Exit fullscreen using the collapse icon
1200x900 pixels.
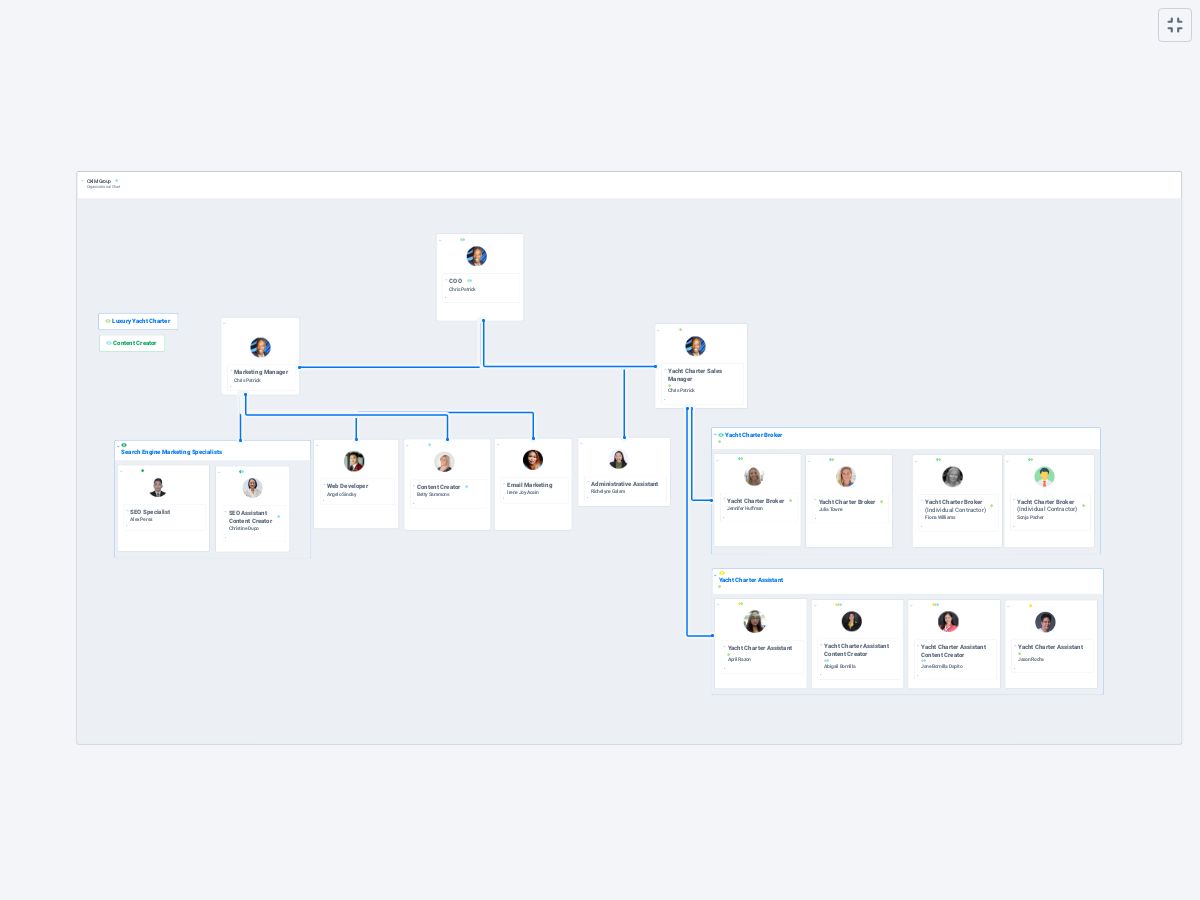pos(1175,25)
